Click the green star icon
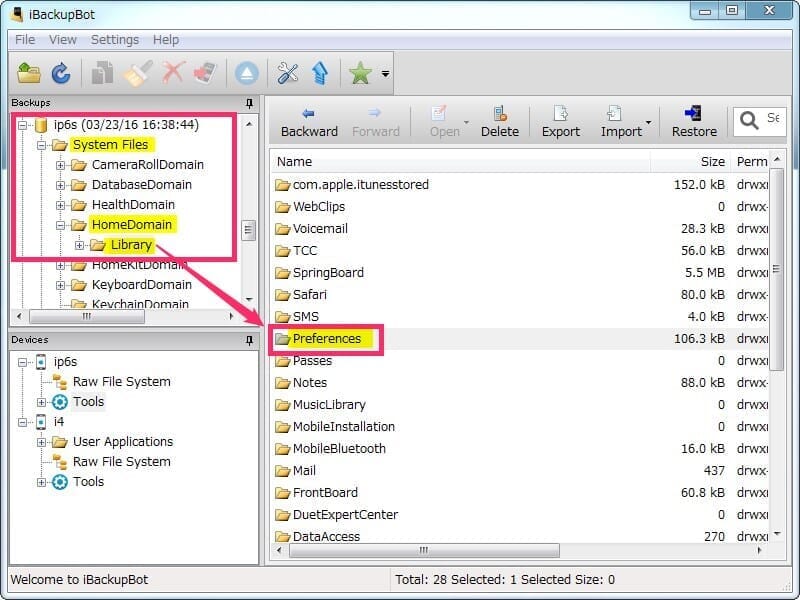The height and width of the screenshot is (600, 800). coord(360,73)
